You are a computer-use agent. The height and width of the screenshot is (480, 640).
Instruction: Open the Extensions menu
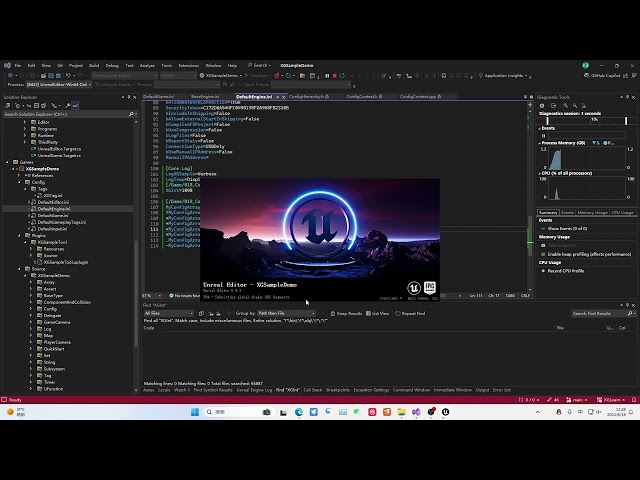189,65
